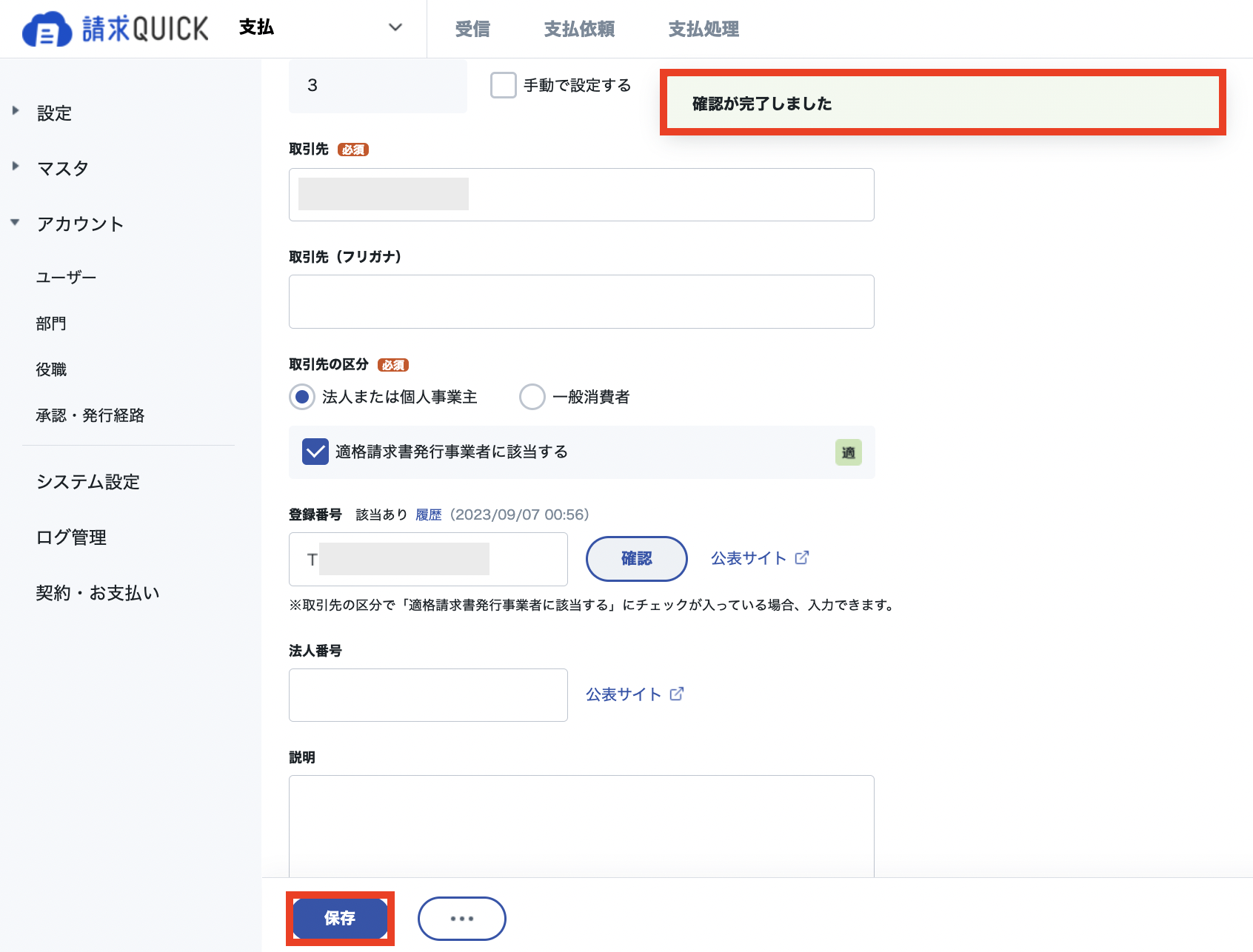Dismiss the 確認が完了しました notification

pos(943,104)
